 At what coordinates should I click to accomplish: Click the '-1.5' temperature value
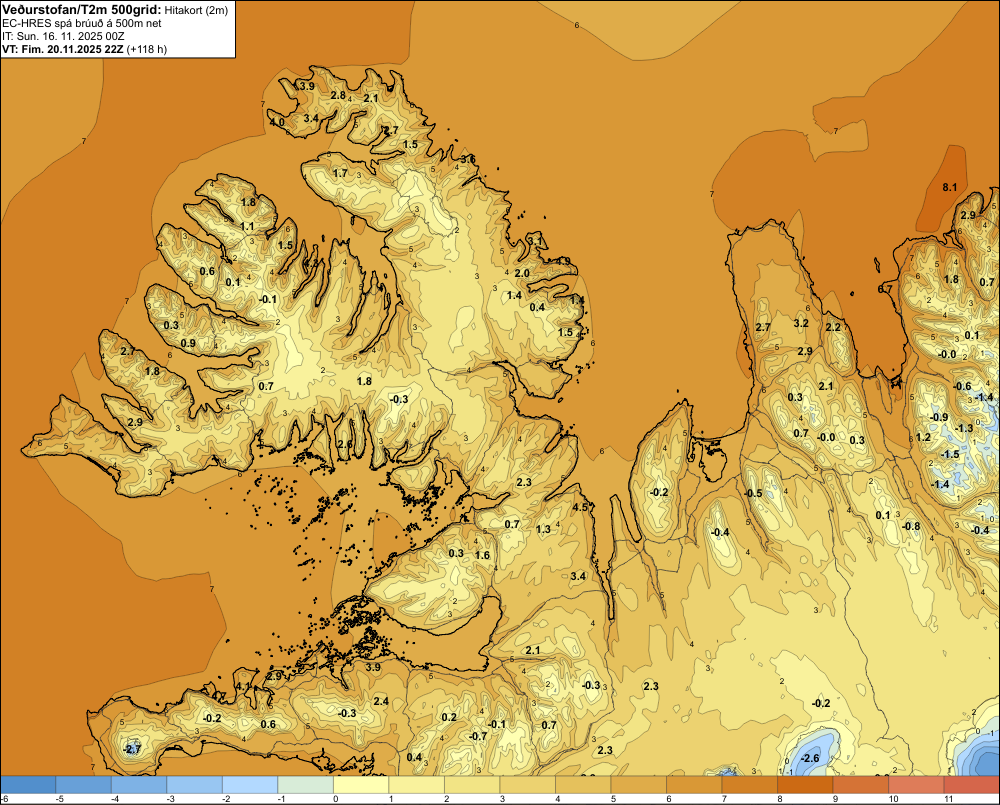(x=950, y=454)
